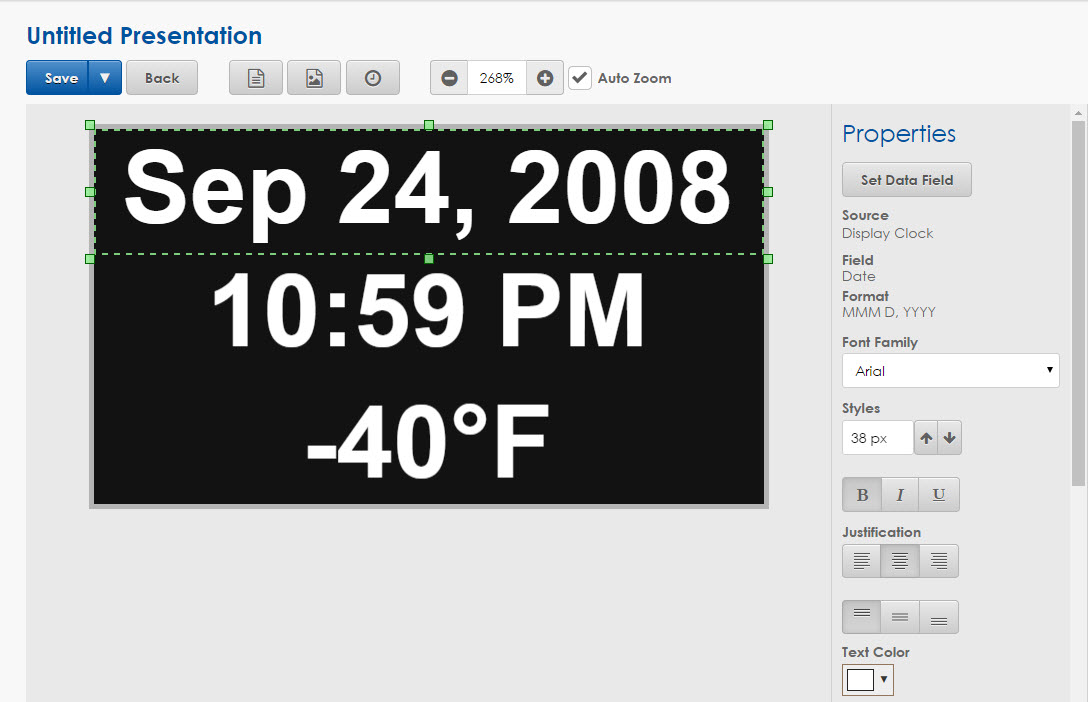The height and width of the screenshot is (702, 1088).
Task: Click the Display Clock source value
Action: click(887, 233)
